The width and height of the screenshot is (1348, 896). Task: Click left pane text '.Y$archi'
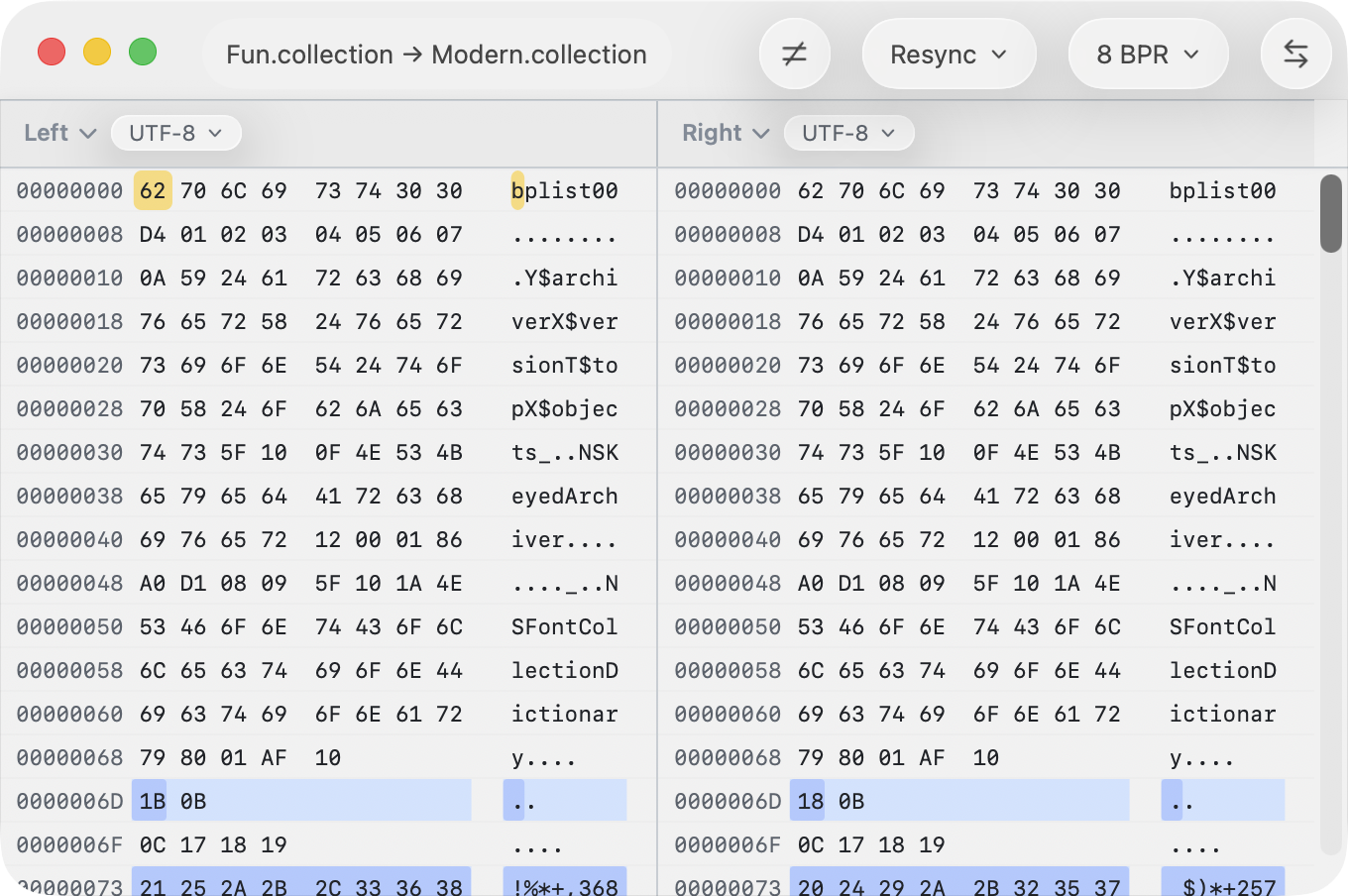click(x=565, y=278)
